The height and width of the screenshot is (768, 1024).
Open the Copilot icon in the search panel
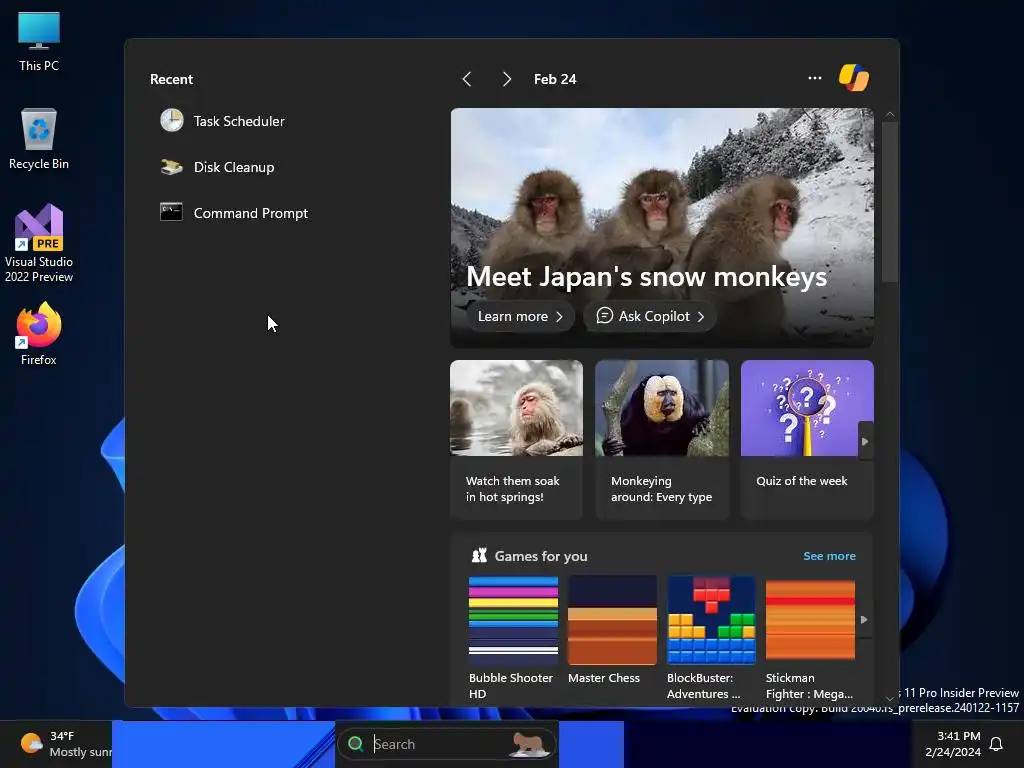pos(854,78)
